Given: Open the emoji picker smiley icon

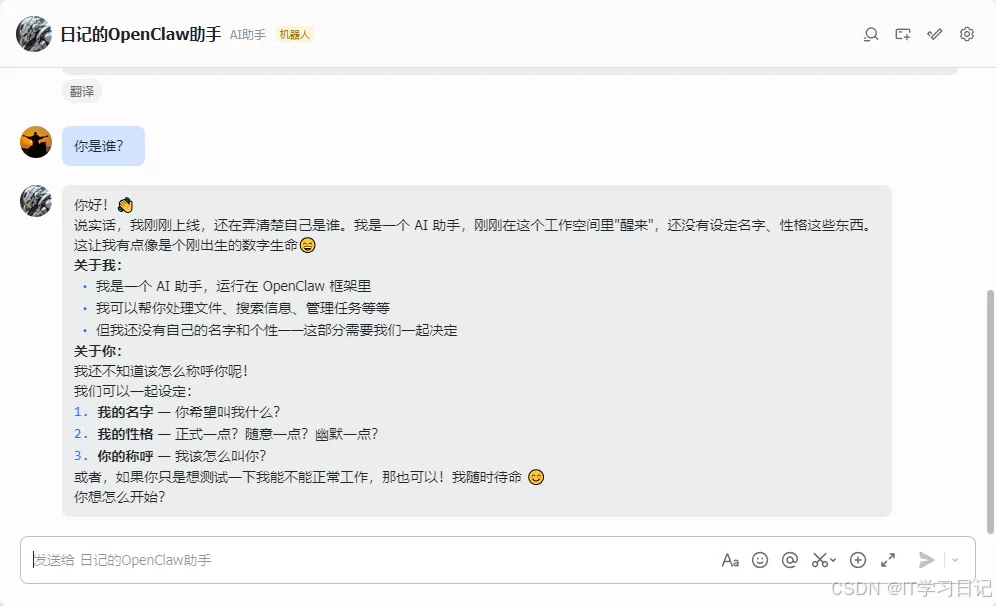Looking at the screenshot, I should 761,560.
